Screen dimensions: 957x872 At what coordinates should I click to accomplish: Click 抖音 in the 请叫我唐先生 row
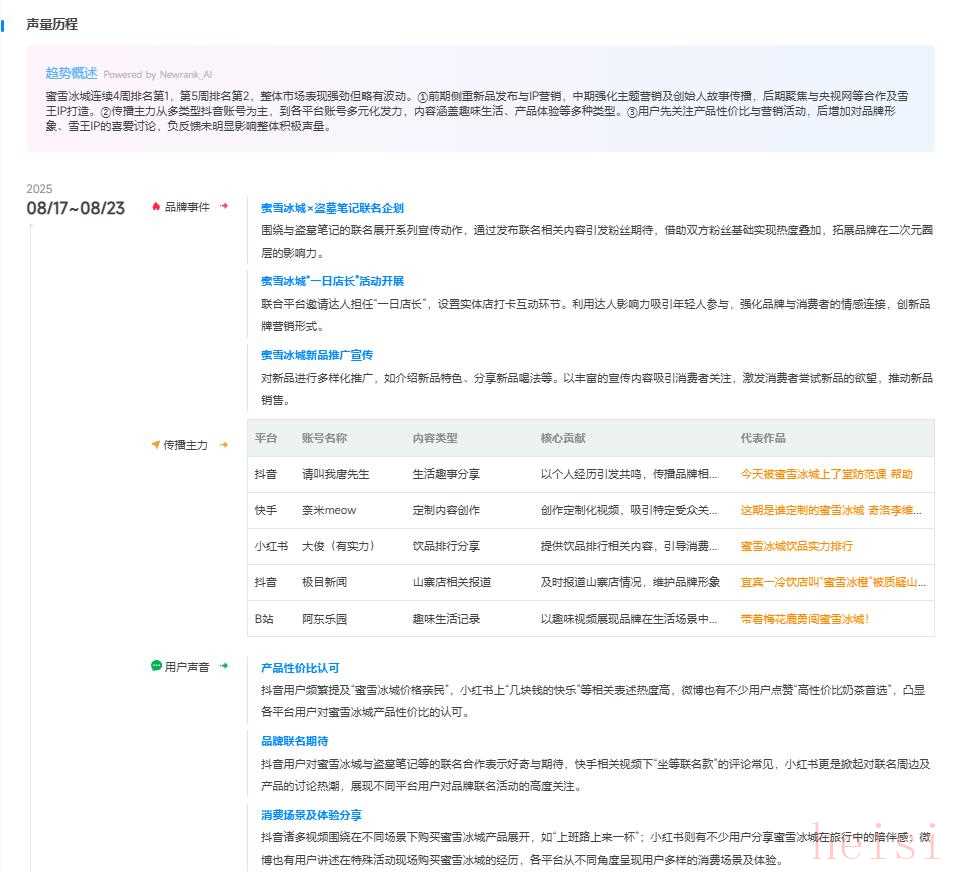tap(266, 474)
